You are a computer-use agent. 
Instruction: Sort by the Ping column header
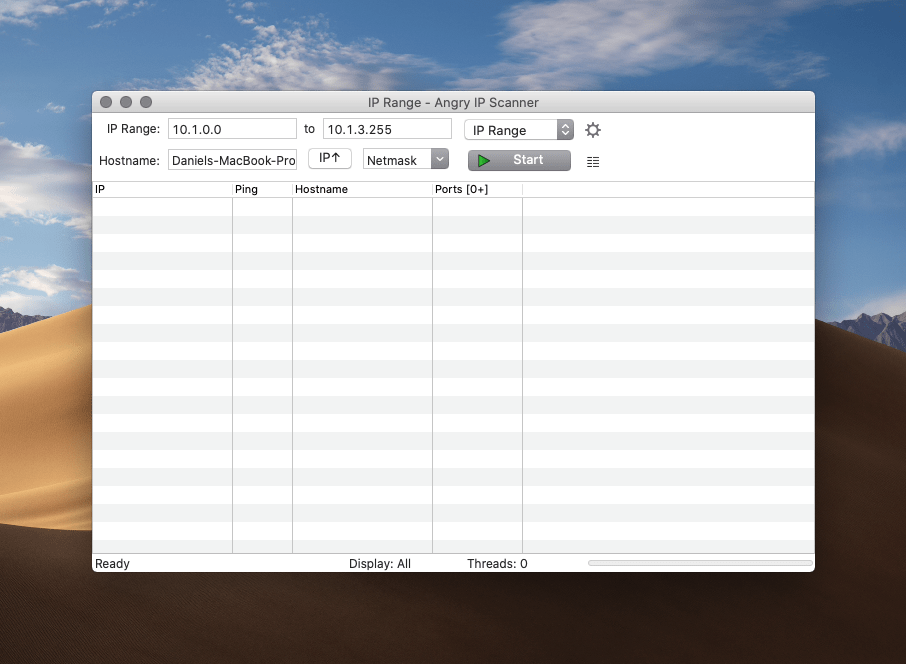click(x=262, y=190)
